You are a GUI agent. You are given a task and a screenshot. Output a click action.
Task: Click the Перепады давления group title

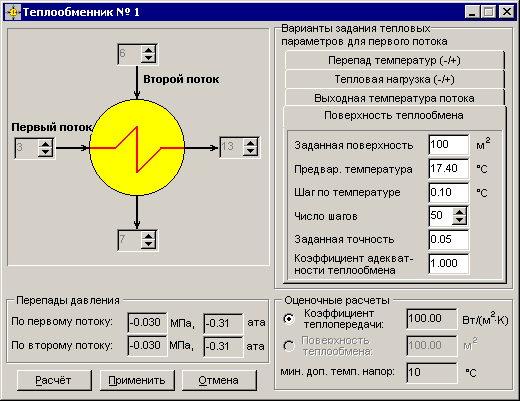click(x=68, y=301)
